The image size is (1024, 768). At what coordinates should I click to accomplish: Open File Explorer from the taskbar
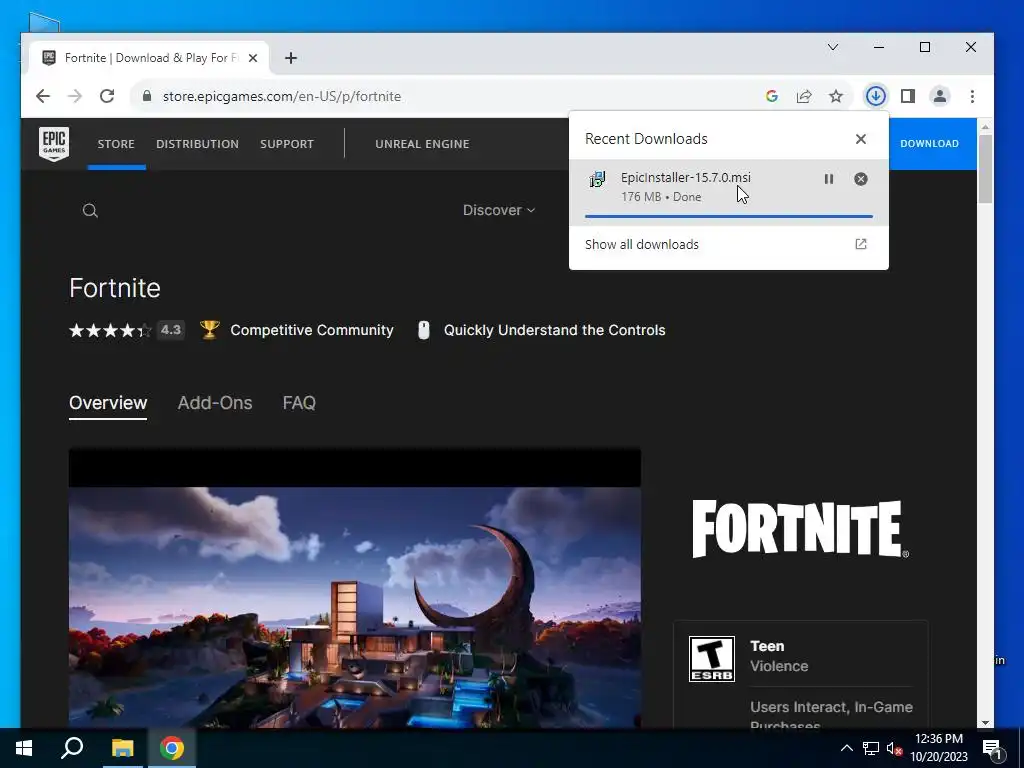(122, 748)
